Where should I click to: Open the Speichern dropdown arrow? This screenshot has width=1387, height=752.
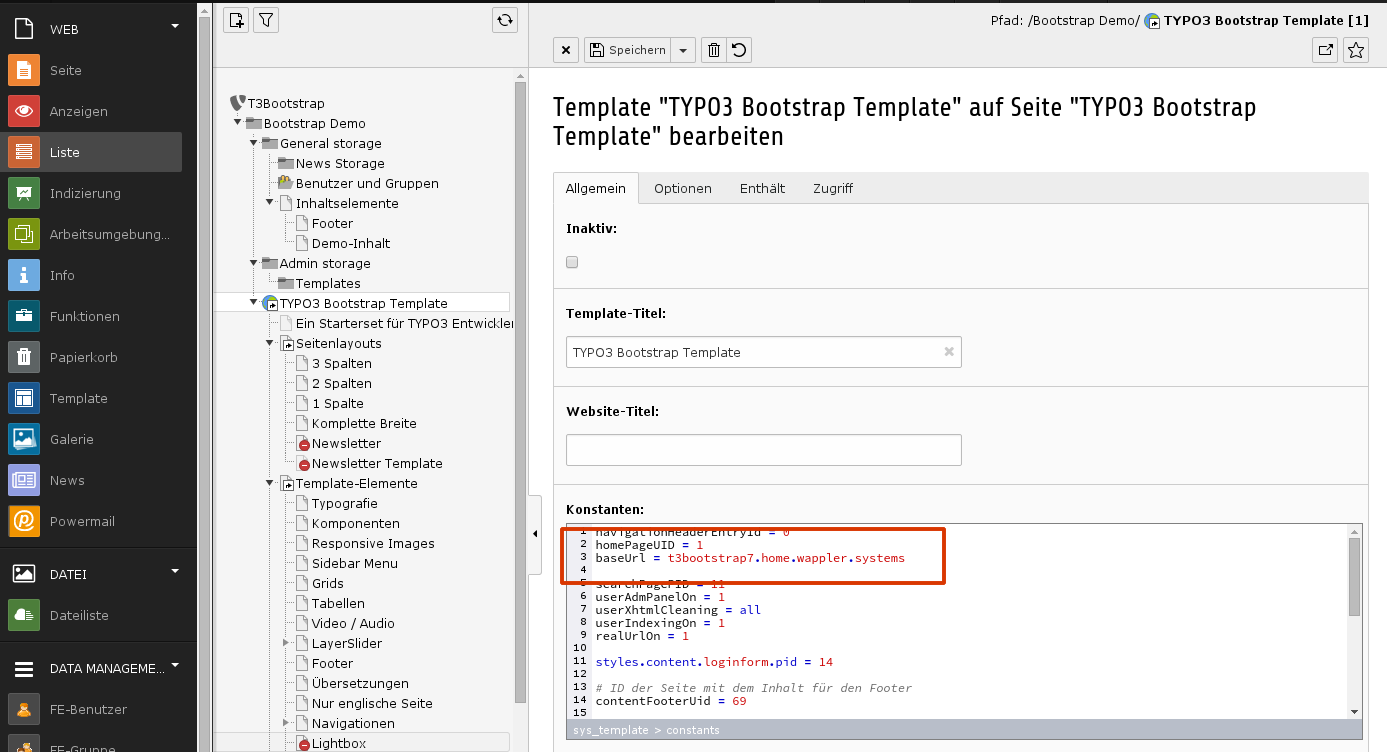coord(683,50)
